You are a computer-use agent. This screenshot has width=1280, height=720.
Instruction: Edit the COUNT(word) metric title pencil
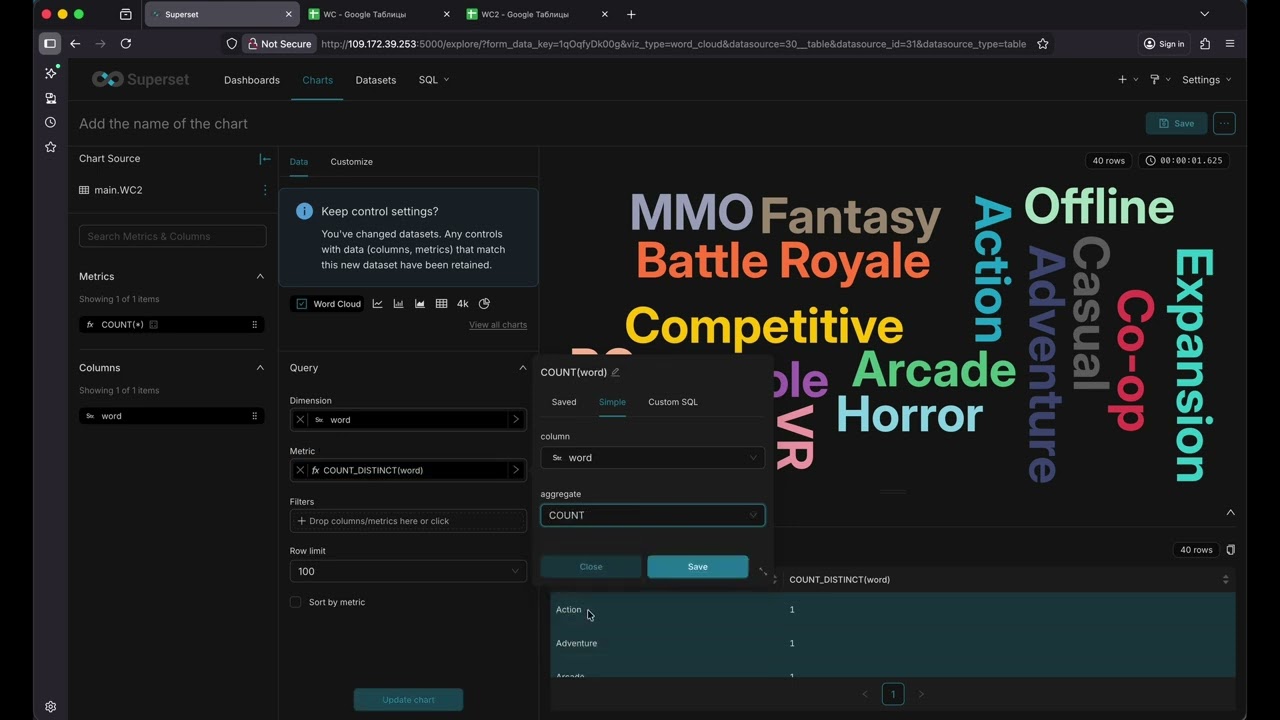coord(615,372)
